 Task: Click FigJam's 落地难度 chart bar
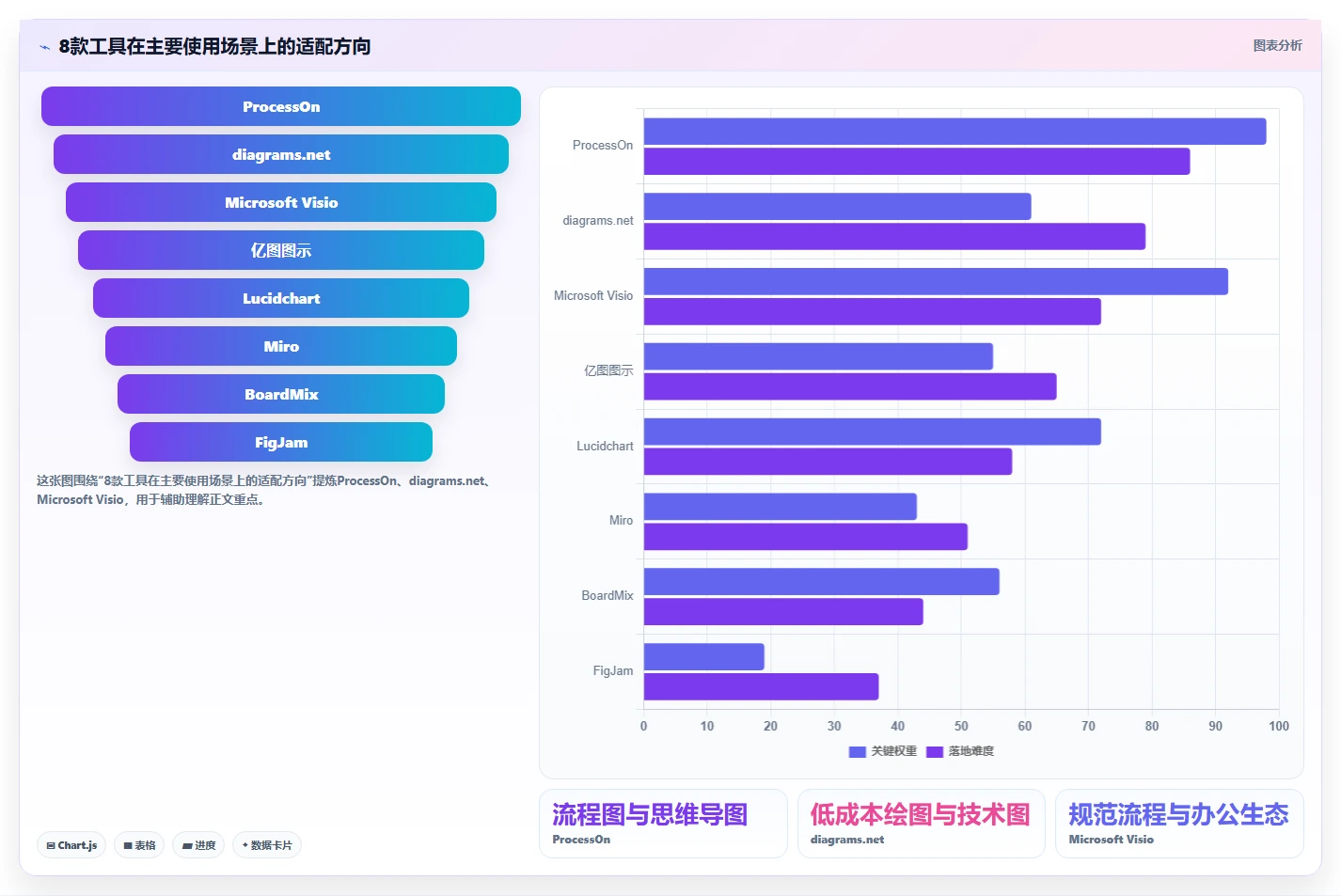pos(761,687)
